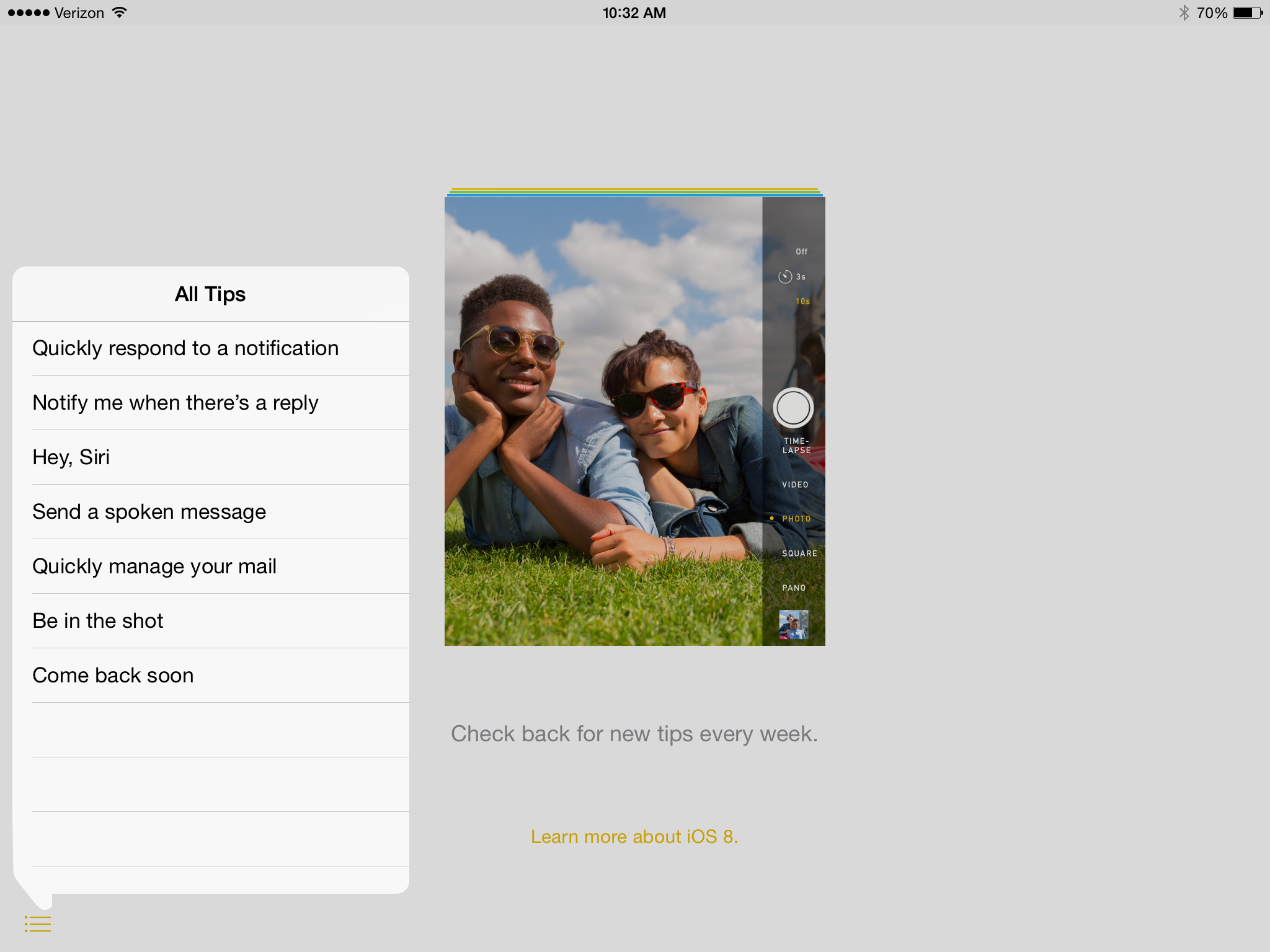This screenshot has height=952, width=1270.
Task: Open the All Tips list icon at bottom left
Action: point(37,923)
